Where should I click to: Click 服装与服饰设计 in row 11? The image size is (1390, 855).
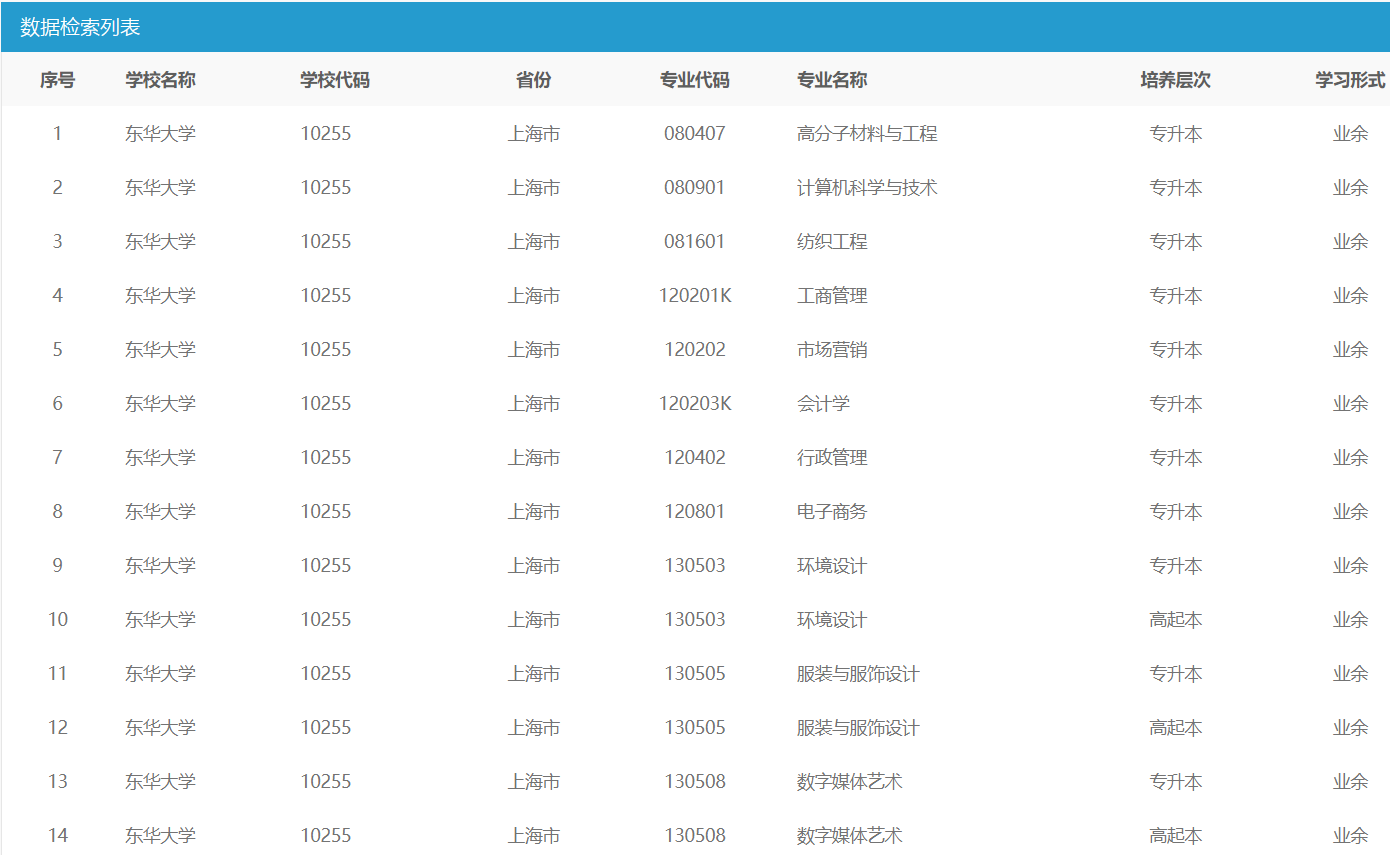point(858,674)
